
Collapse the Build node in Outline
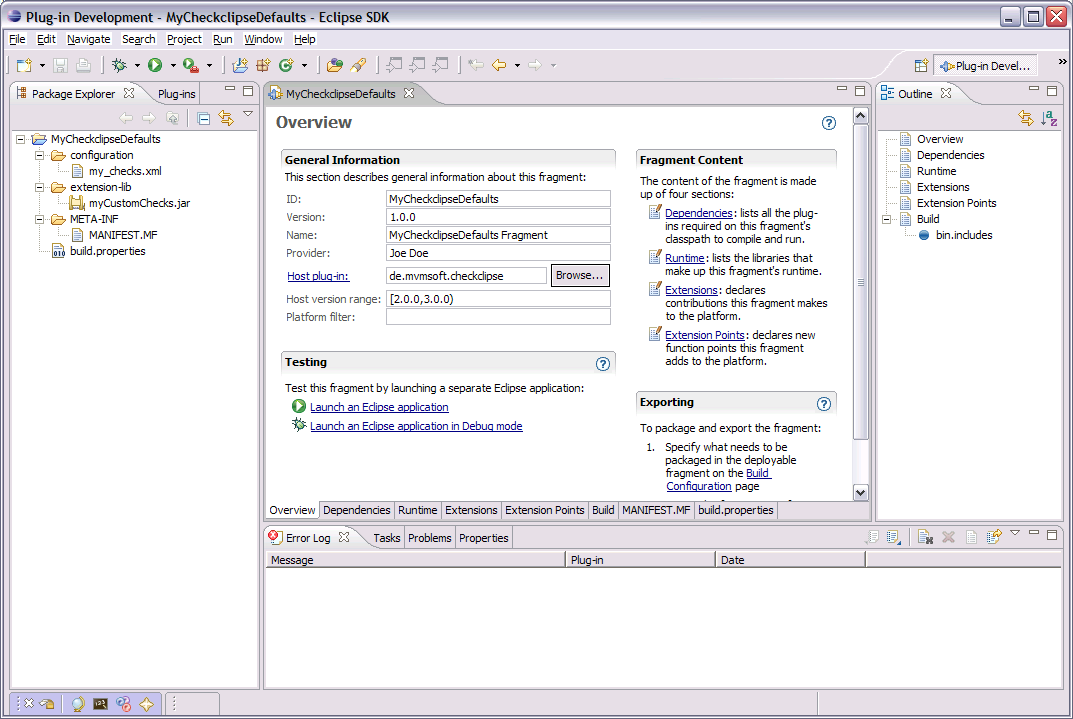pos(887,219)
